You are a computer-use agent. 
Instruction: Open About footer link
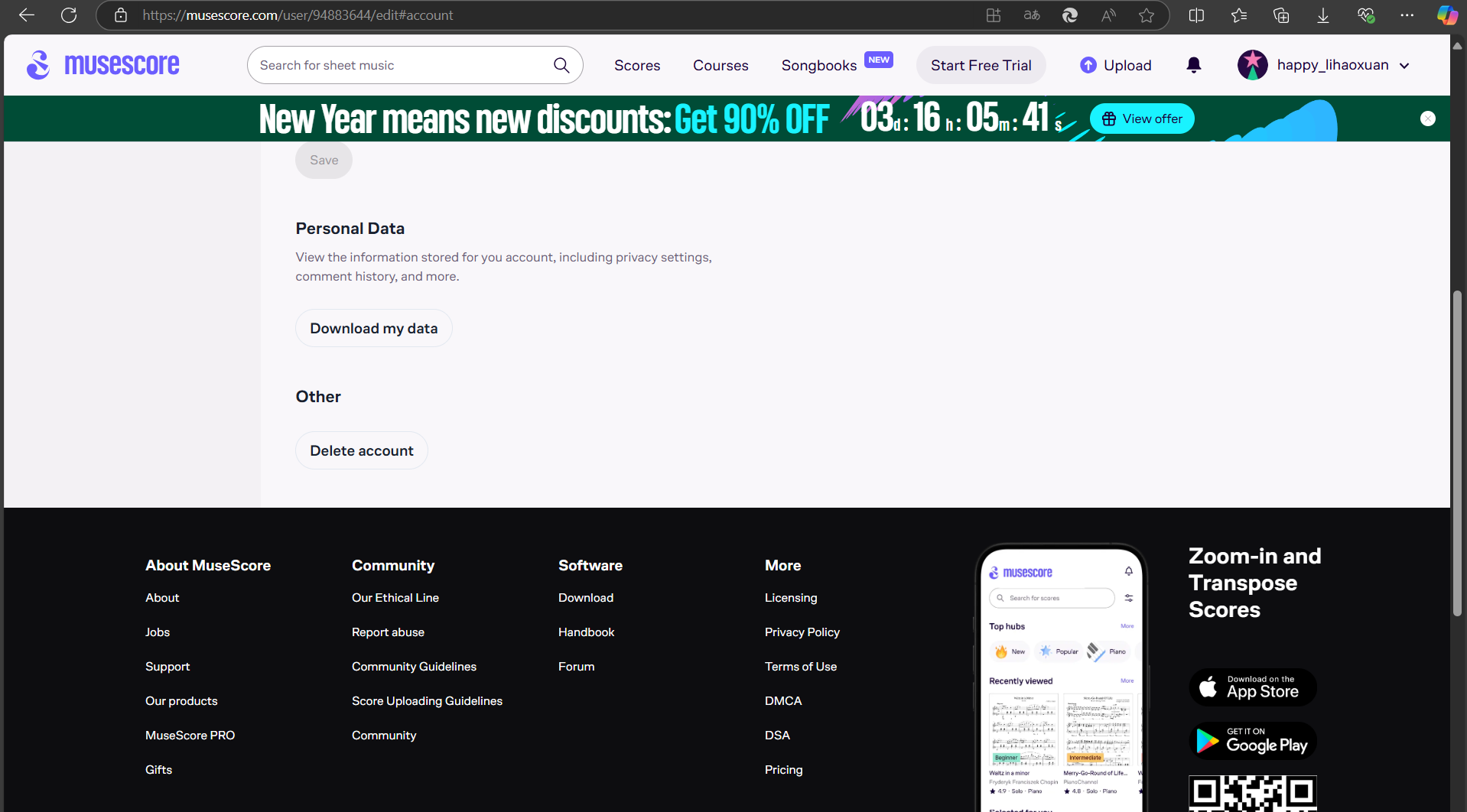coord(162,598)
